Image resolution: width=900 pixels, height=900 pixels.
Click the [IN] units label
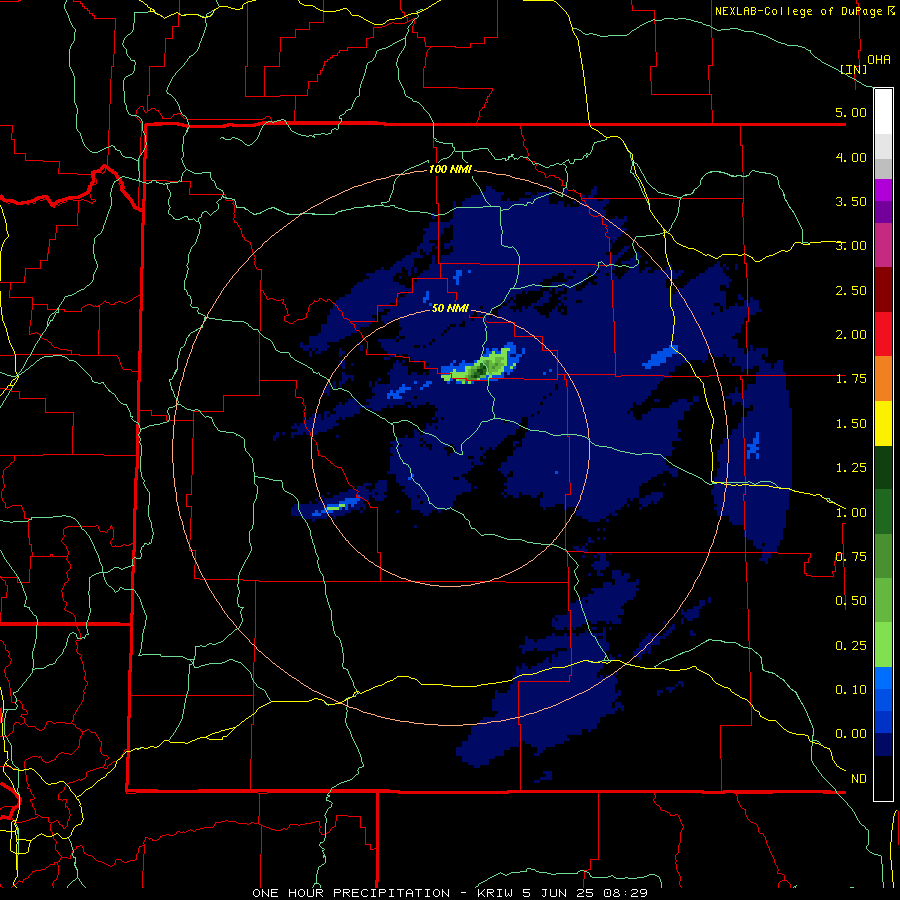click(x=854, y=69)
